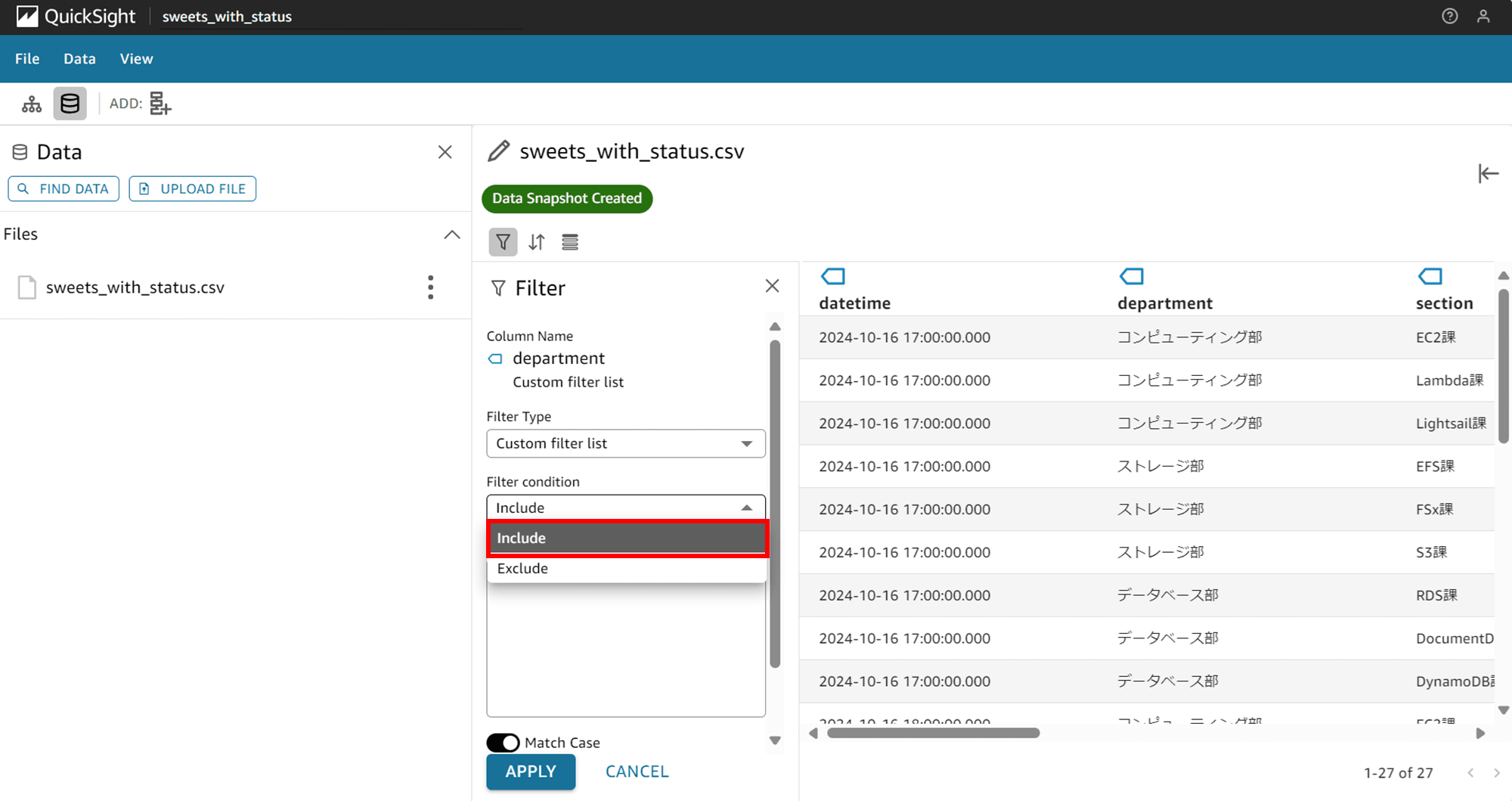Click the Filter panel scroll down arrow
Screen dimensions: 1512x801
click(775, 740)
